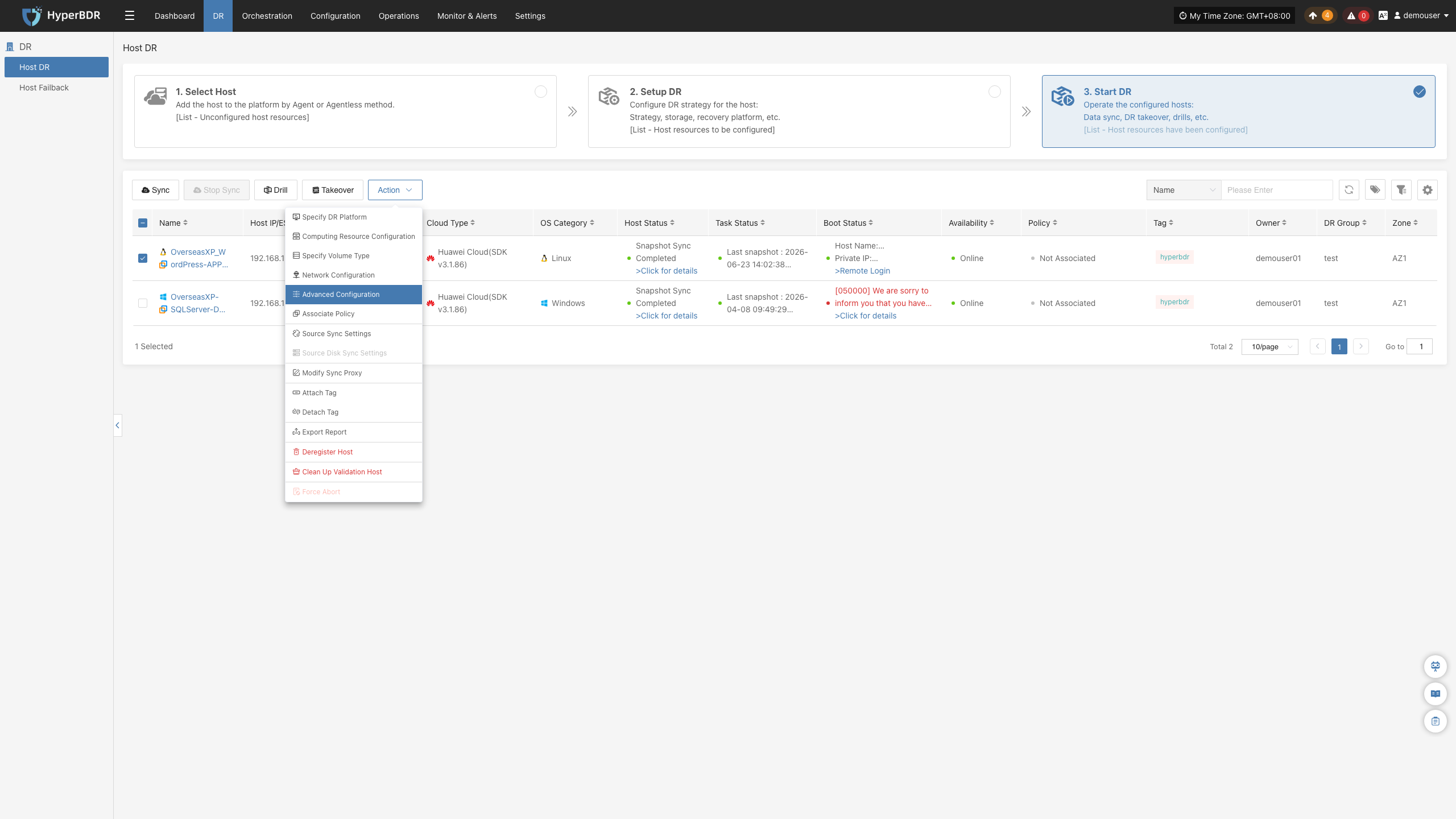Open table column settings gear
This screenshot has width=1456, height=819.
[1427, 190]
